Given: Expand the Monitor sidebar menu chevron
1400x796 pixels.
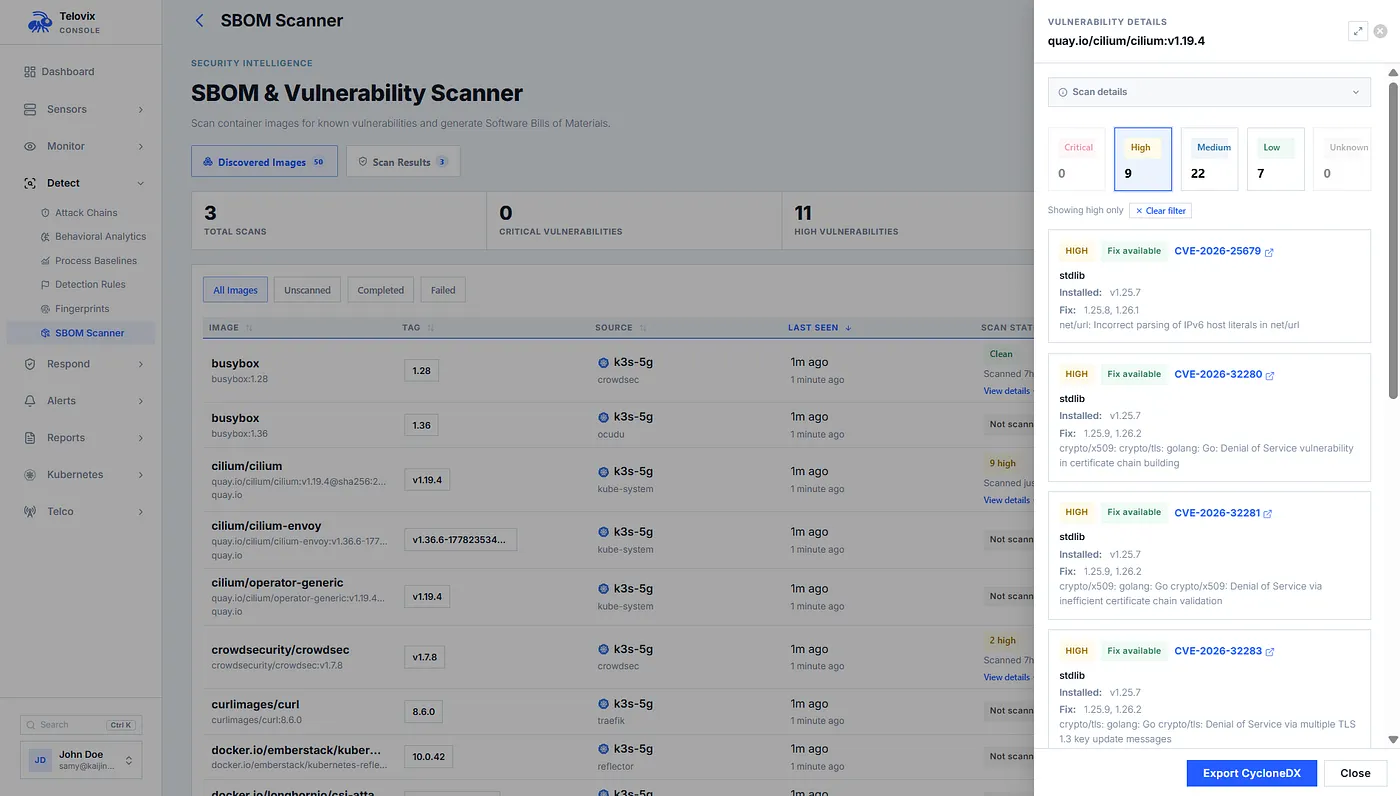Looking at the screenshot, I should (140, 146).
